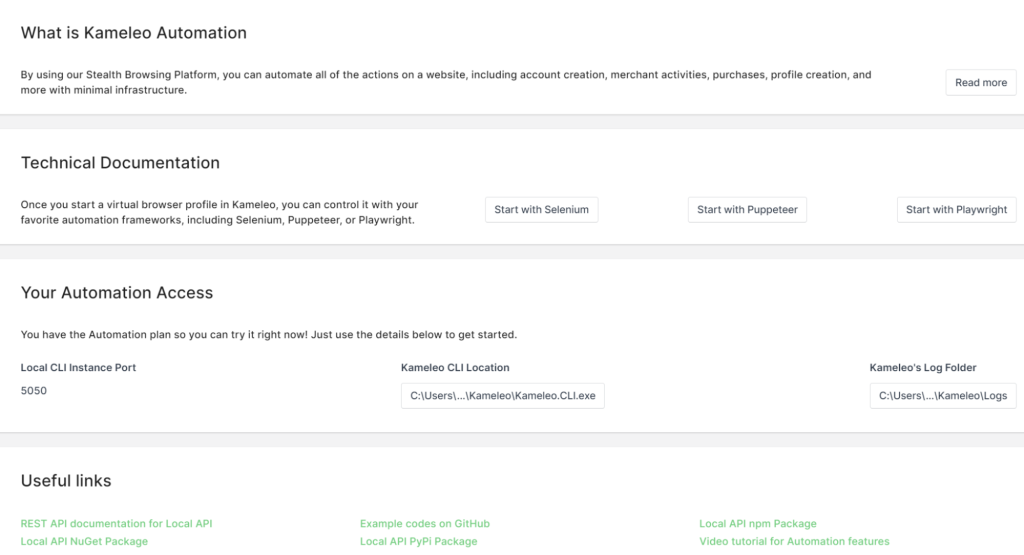Click the Local CLI Instance Port label

click(x=78, y=368)
